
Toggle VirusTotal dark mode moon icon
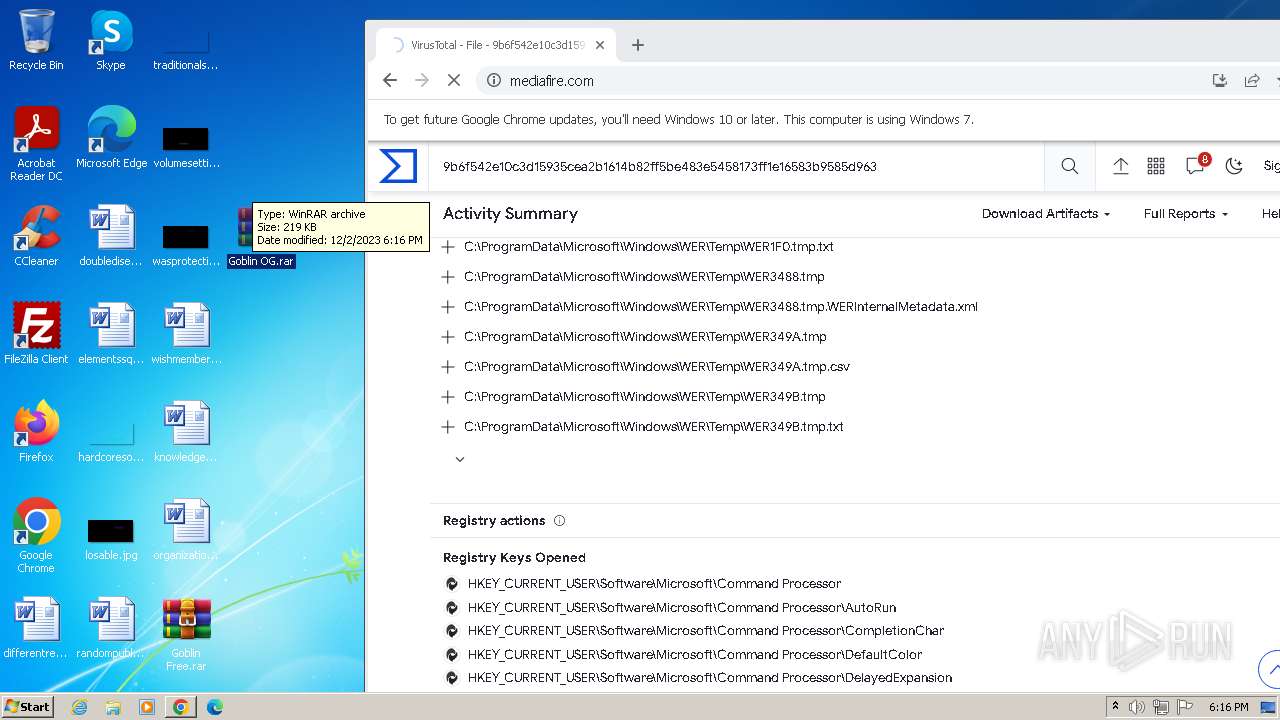(1234, 166)
